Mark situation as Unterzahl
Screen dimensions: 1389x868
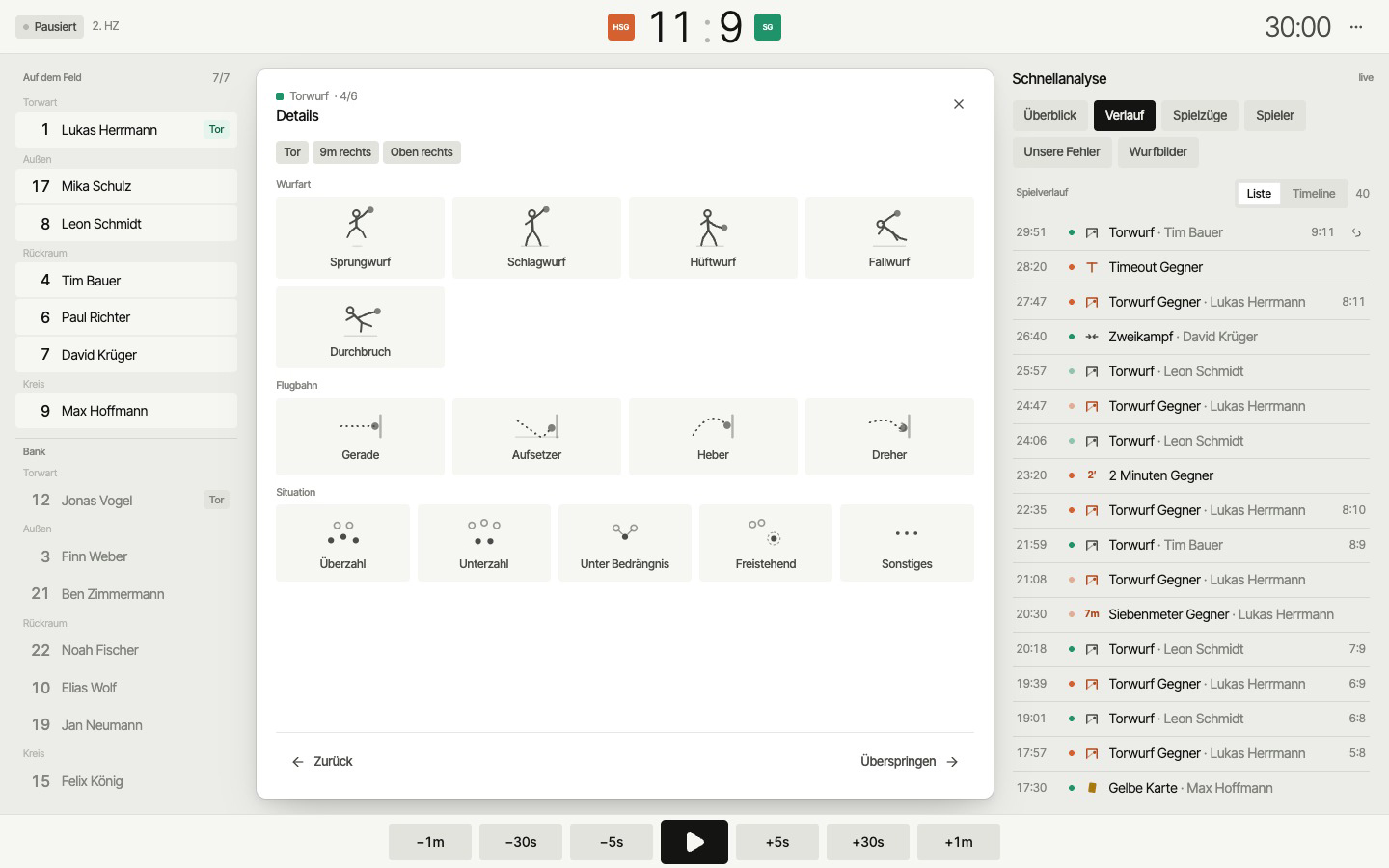[484, 543]
